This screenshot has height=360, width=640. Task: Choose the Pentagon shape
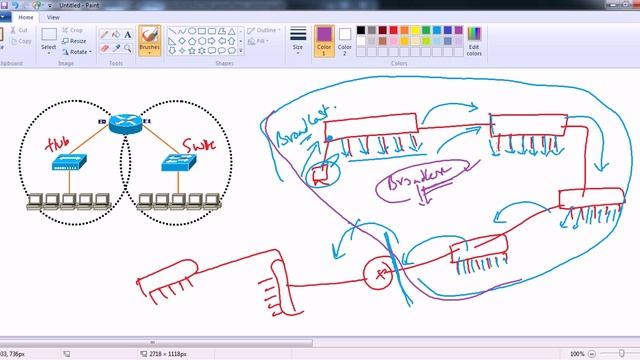[x=192, y=41]
